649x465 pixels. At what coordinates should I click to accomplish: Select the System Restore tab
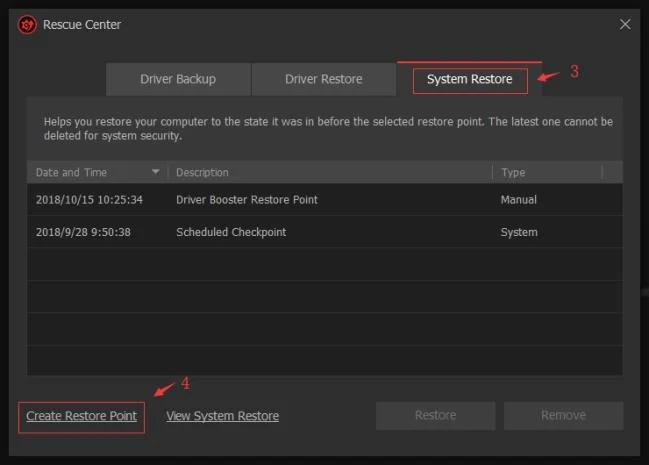click(470, 80)
